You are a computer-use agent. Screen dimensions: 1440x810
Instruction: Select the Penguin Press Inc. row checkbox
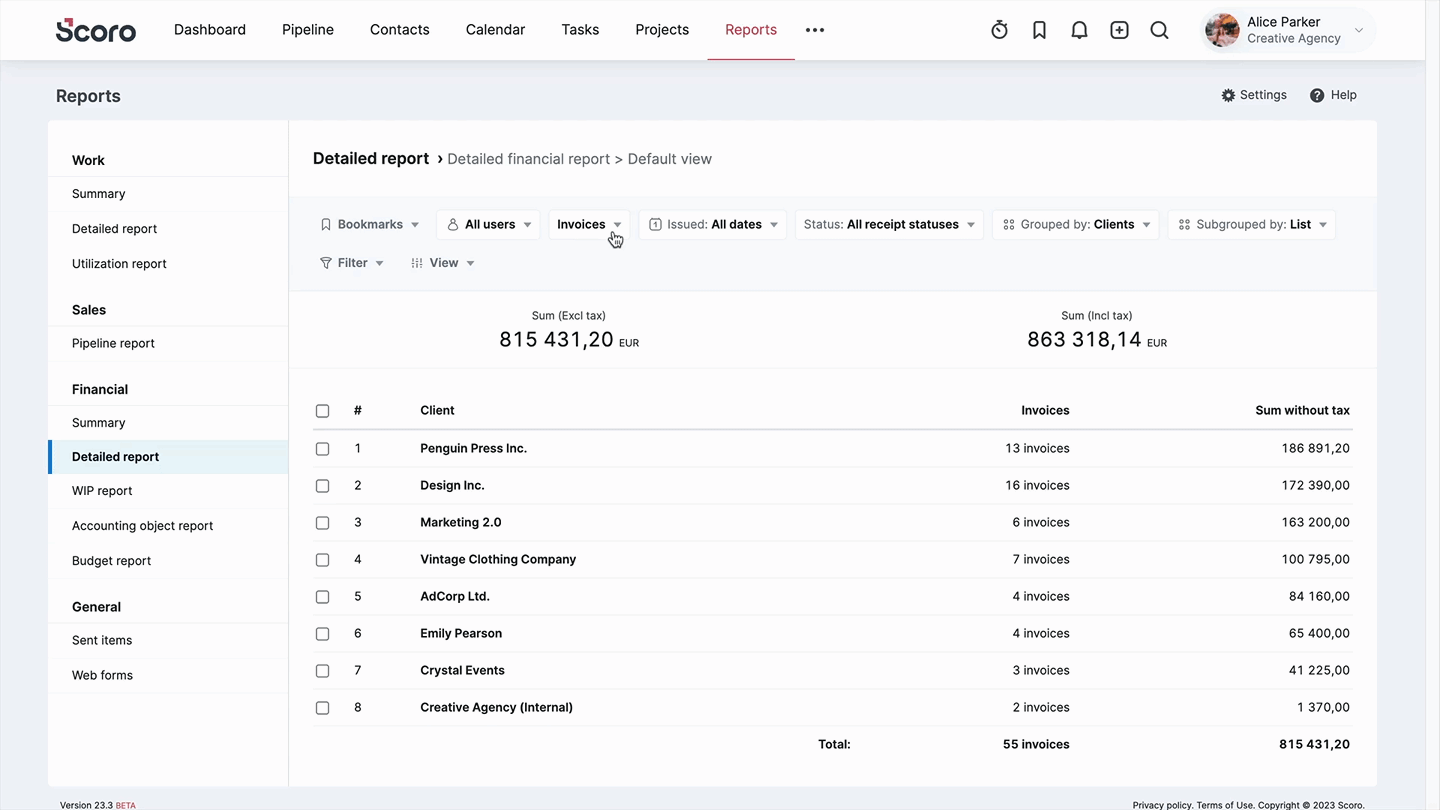coord(322,449)
